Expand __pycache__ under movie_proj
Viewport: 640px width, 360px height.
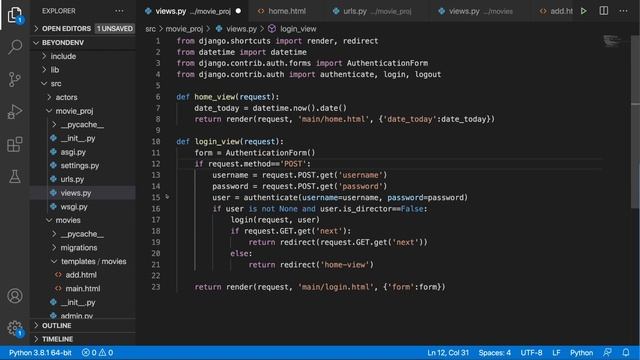click(82, 124)
